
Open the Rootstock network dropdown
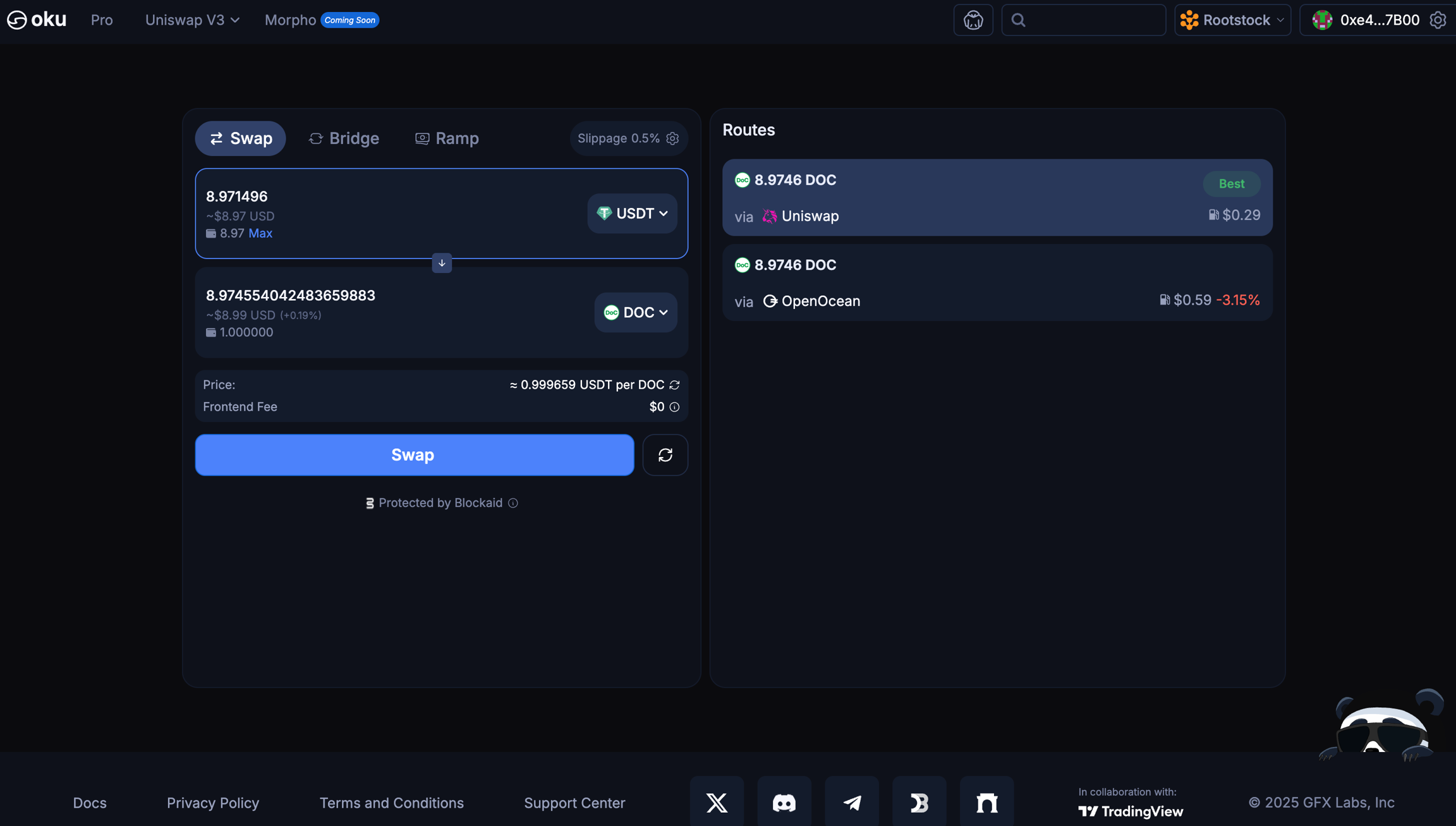[x=1232, y=20]
